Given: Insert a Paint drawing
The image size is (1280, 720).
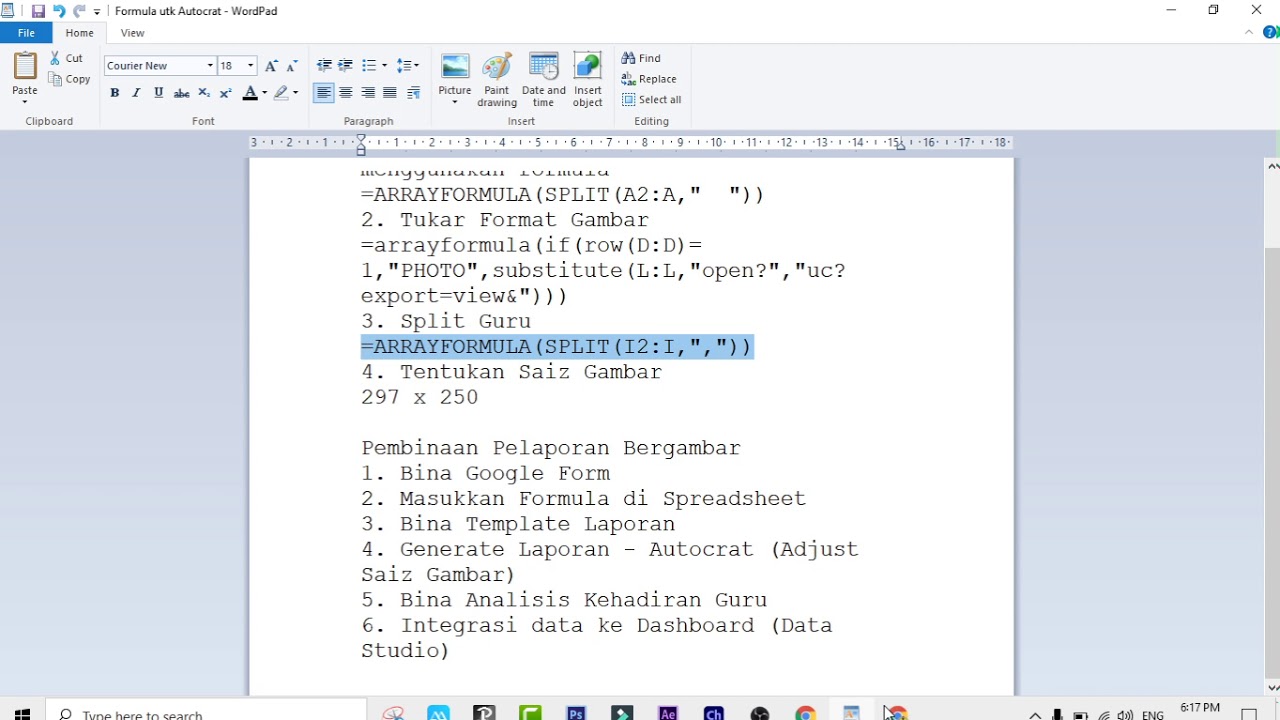Looking at the screenshot, I should click(497, 80).
